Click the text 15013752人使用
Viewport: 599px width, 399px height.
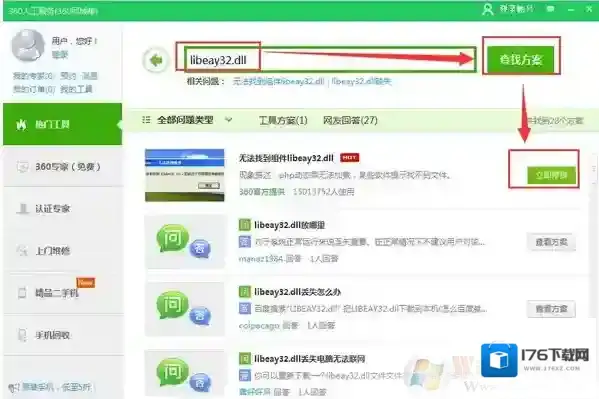(323, 192)
